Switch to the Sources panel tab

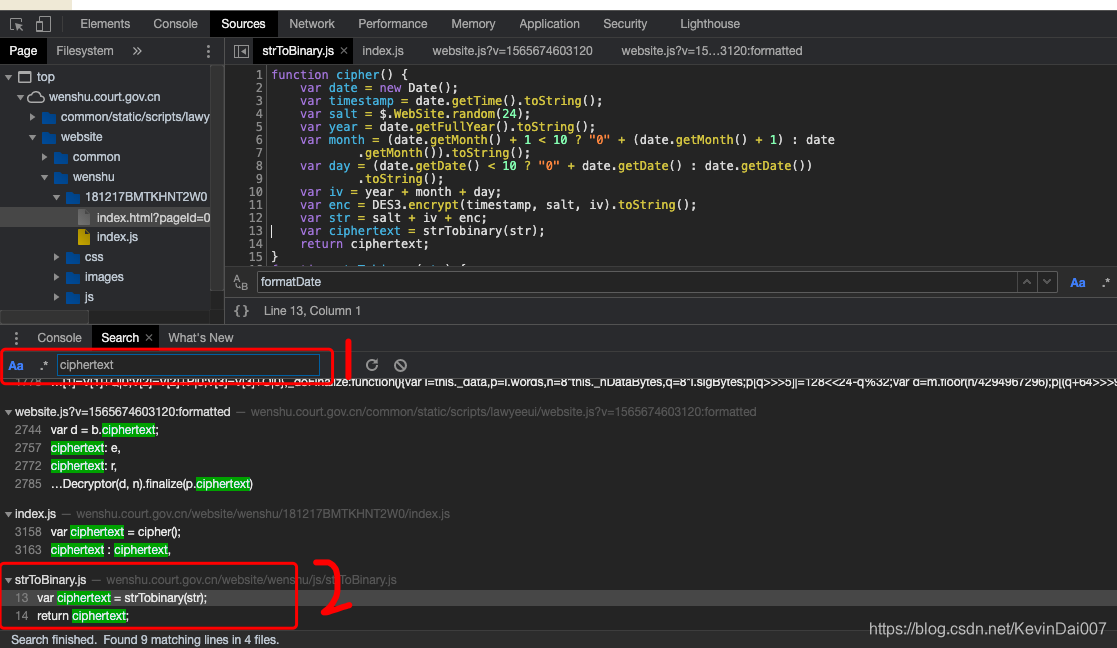(243, 24)
